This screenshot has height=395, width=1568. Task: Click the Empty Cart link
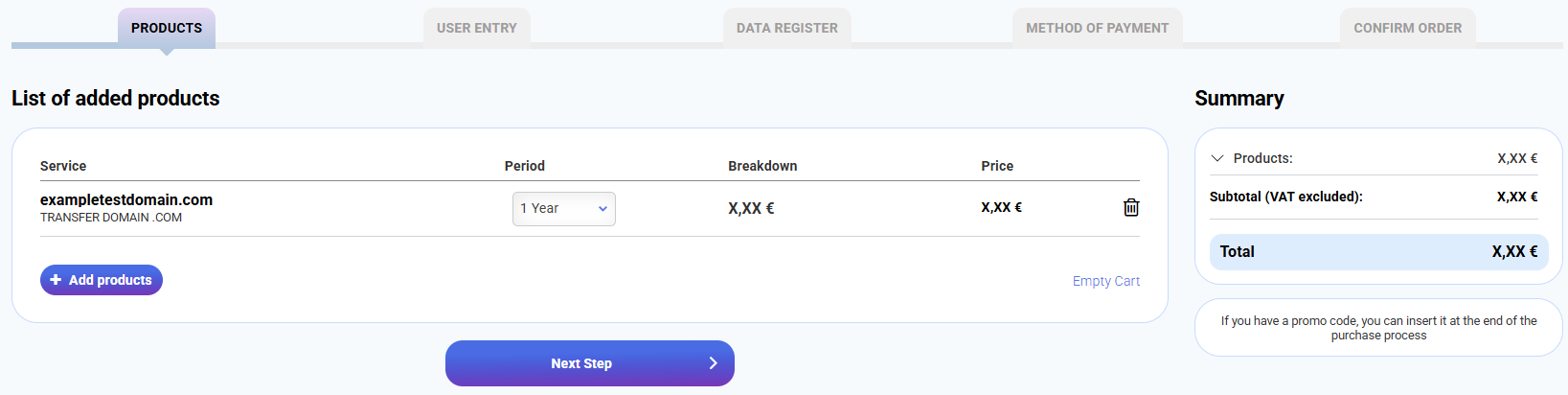coord(1106,281)
